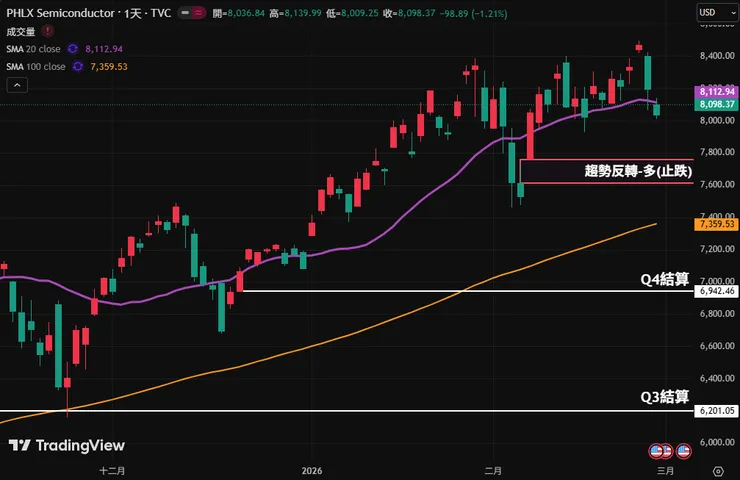The image size is (740, 480).
Task: Click the orange 7,359.53 price axis label
Action: [x=716, y=224]
